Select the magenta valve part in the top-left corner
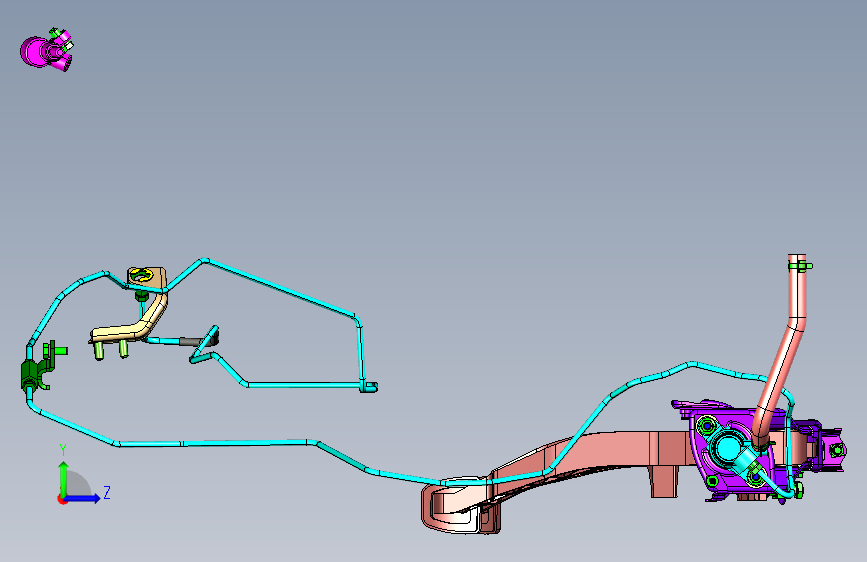Viewport: 867px width, 562px height. [40, 52]
